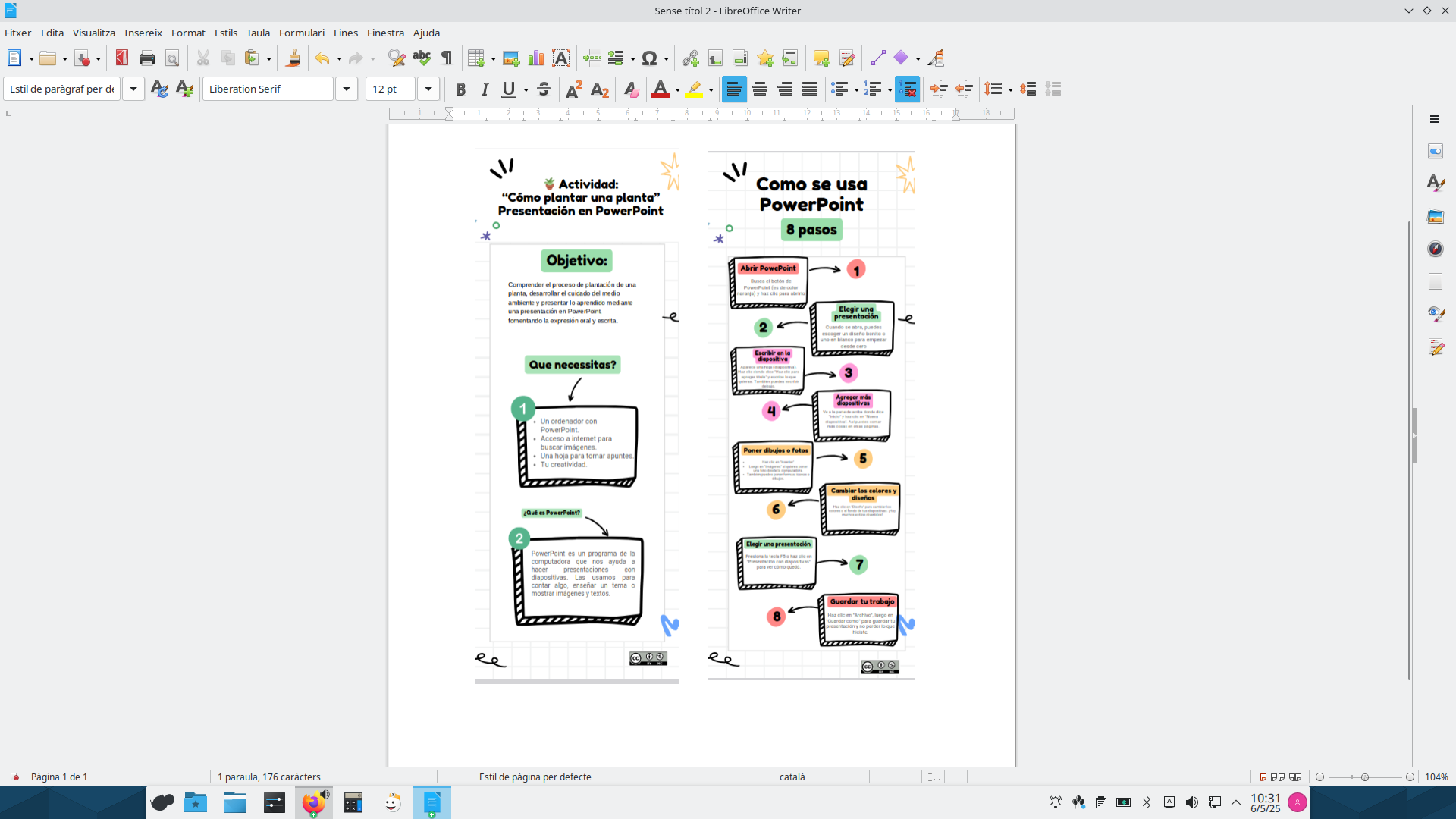Toggle the Track Changes toolbar icon

pyautogui.click(x=847, y=58)
